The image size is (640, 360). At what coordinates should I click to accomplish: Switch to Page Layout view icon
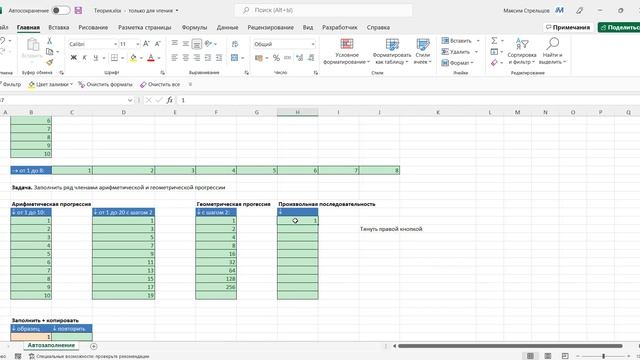(548, 356)
